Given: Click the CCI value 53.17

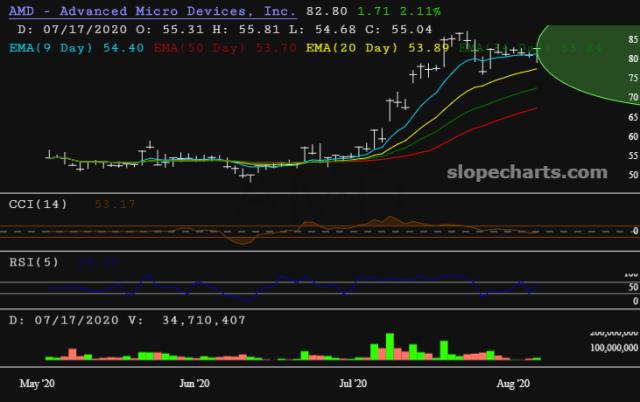Looking at the screenshot, I should [115, 204].
